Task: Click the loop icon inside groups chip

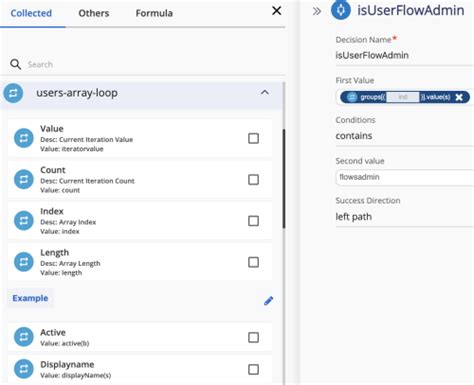Action: click(352, 97)
